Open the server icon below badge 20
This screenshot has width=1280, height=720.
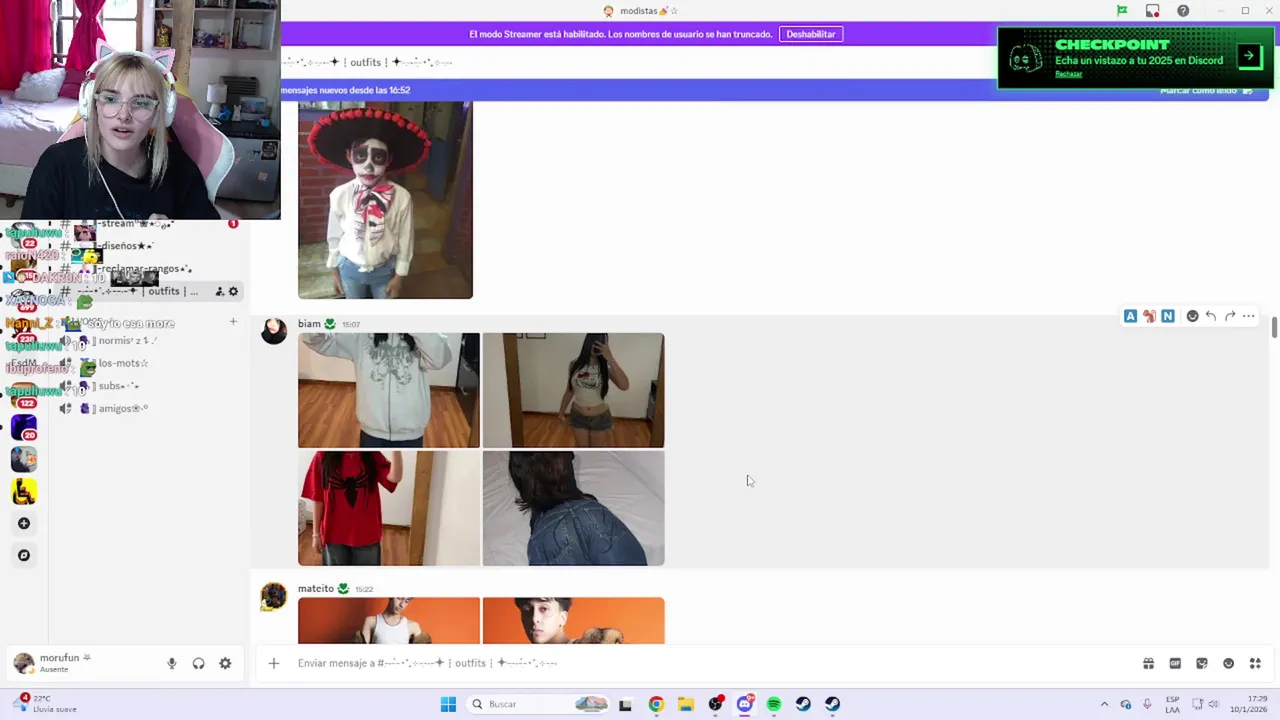[24, 459]
